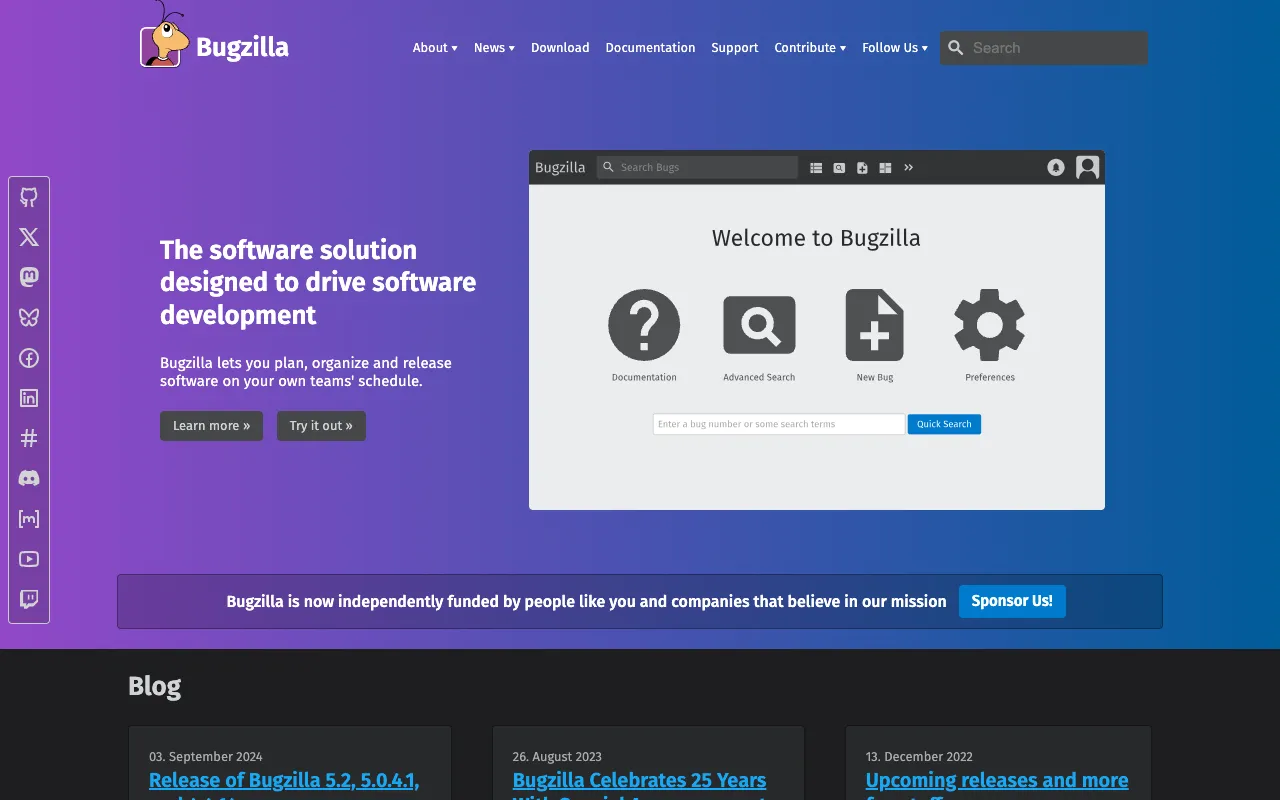This screenshot has width=1280, height=800.
Task: Select the New Bug icon in the demo
Action: point(874,323)
